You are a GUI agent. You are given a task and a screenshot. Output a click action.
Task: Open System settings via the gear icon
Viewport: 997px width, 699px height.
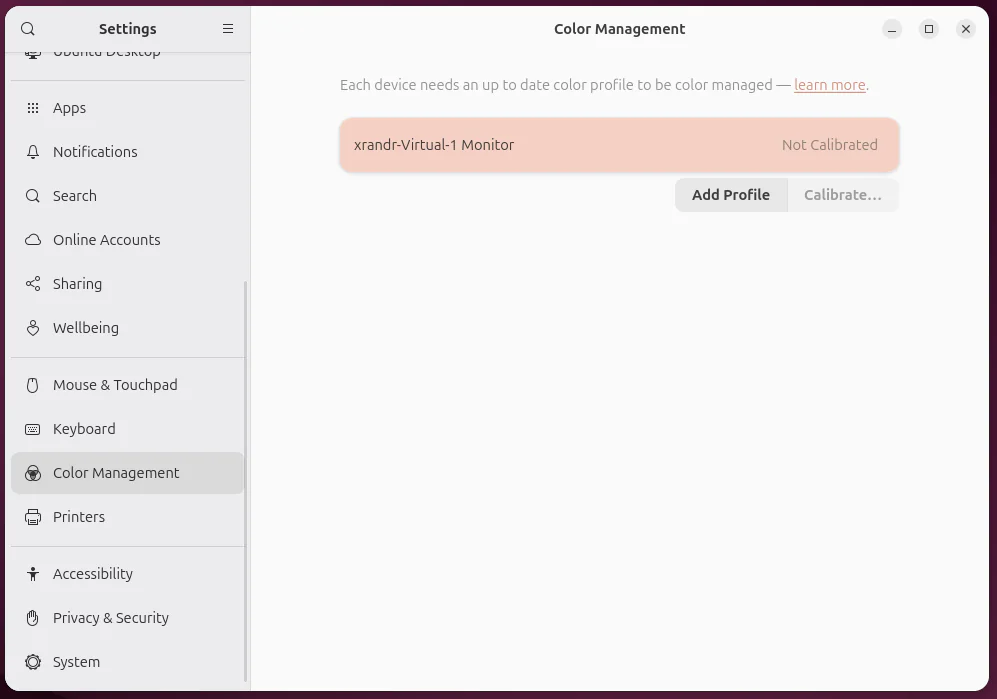(32, 661)
